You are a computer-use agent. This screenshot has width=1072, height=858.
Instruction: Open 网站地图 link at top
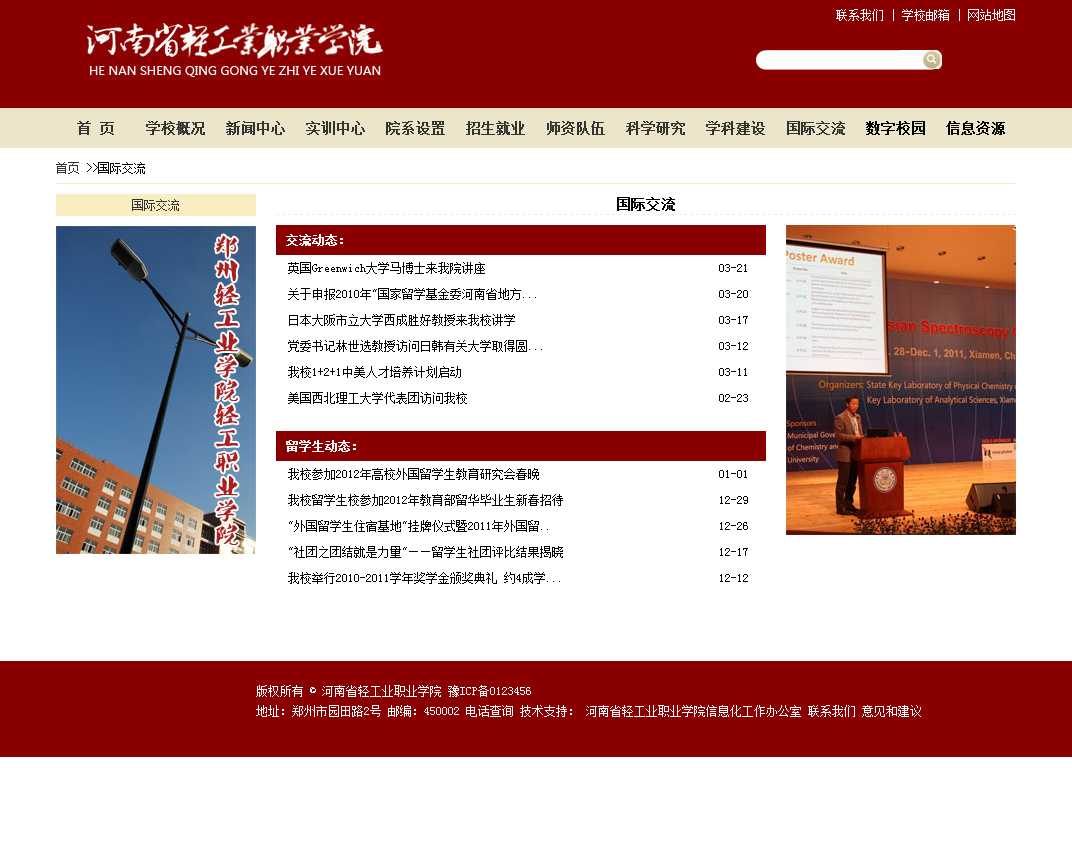[x=991, y=16]
